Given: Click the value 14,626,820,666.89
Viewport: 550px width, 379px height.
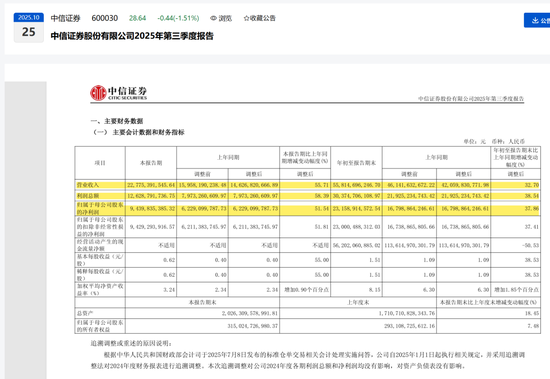Looking at the screenshot, I should [254, 185].
